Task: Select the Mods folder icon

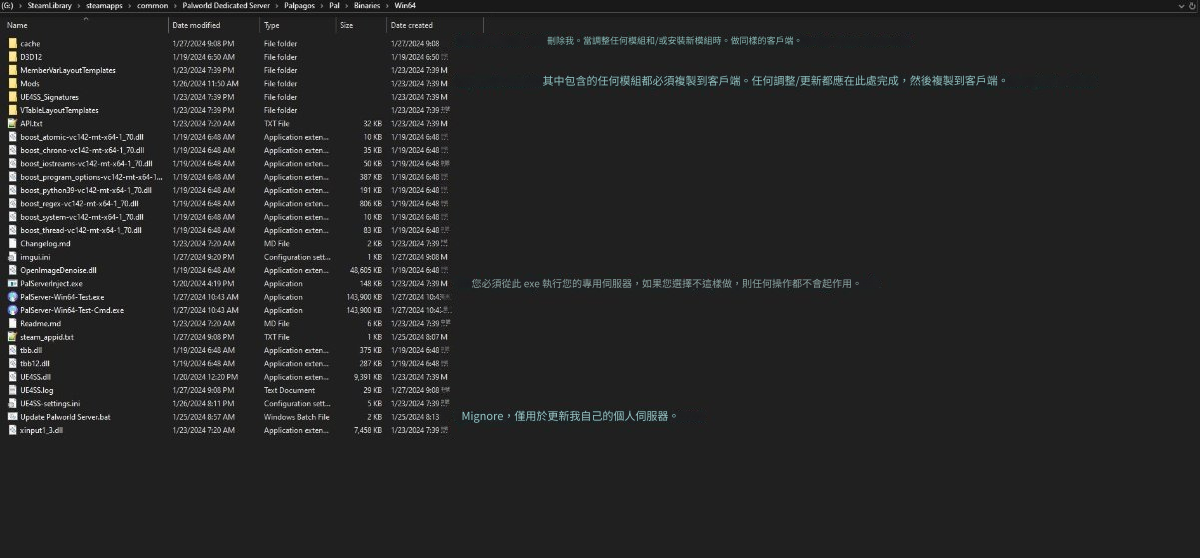Action: coord(12,84)
